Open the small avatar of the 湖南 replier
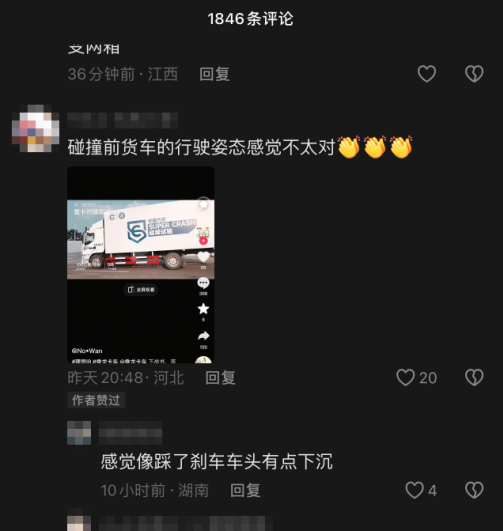The height and width of the screenshot is (531, 503). [x=79, y=433]
